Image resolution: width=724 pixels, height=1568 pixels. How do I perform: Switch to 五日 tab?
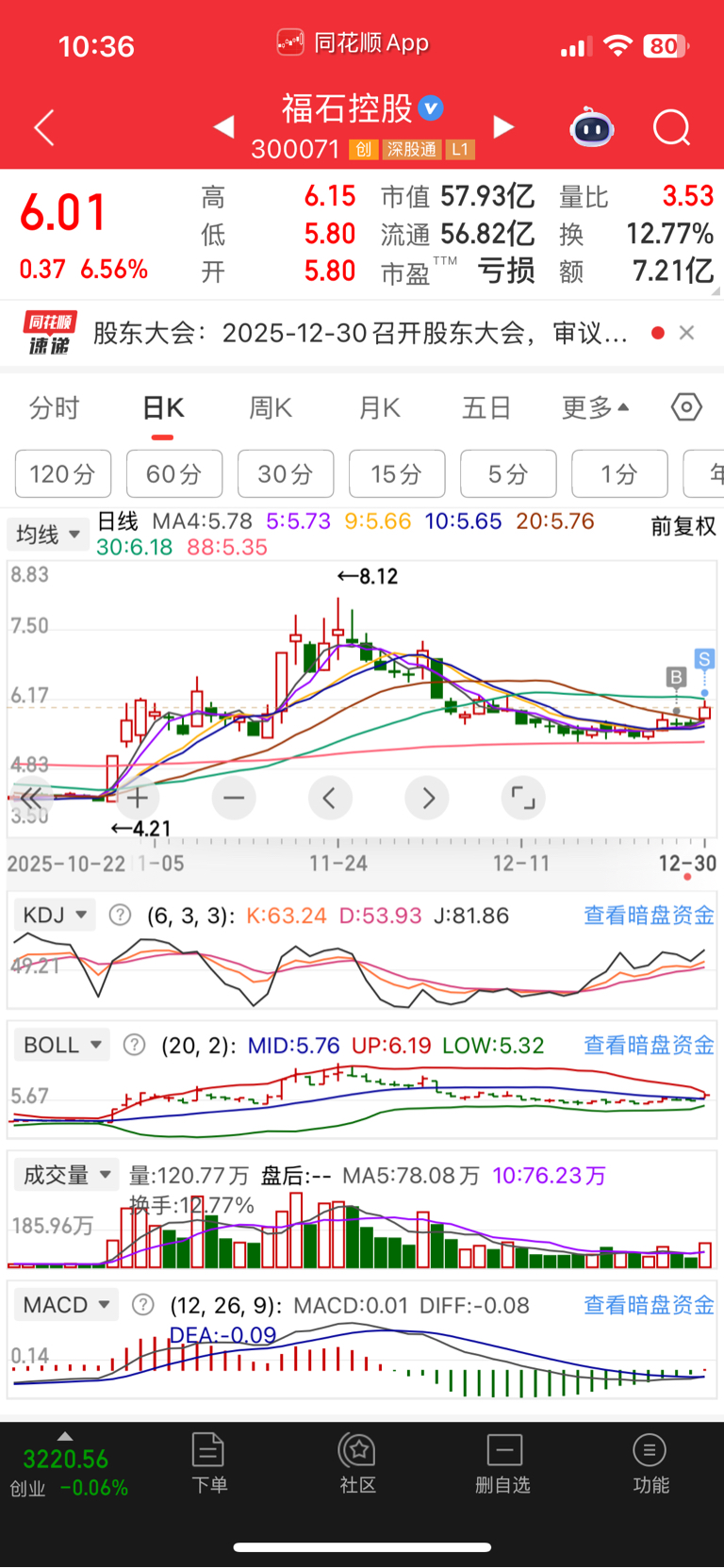486,407
